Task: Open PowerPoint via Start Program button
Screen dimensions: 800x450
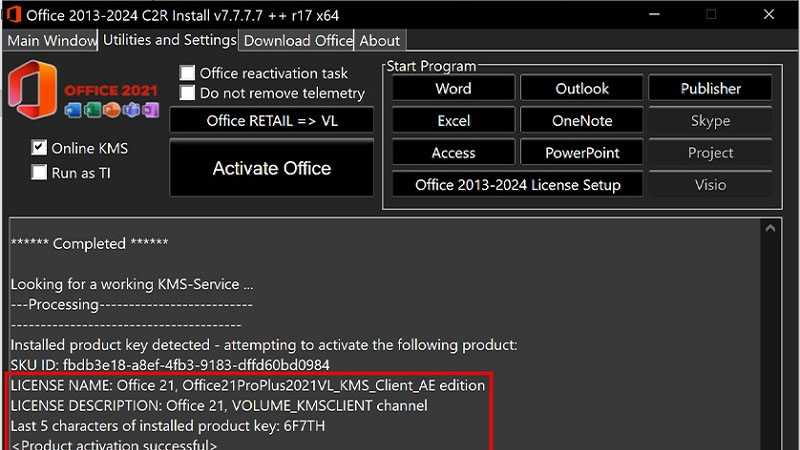Action: [x=581, y=153]
